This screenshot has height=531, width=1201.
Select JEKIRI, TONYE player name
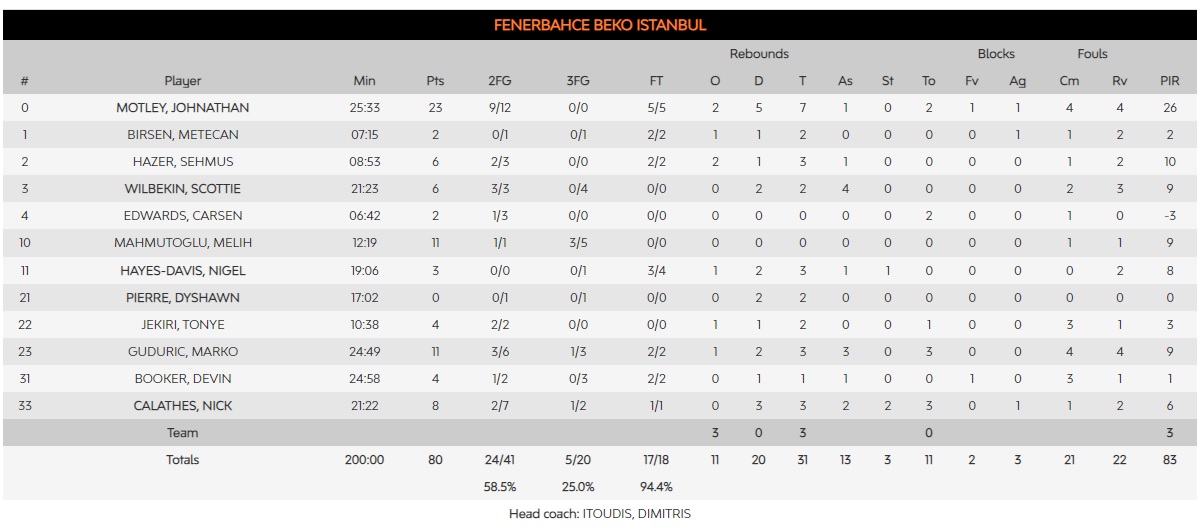click(x=183, y=324)
